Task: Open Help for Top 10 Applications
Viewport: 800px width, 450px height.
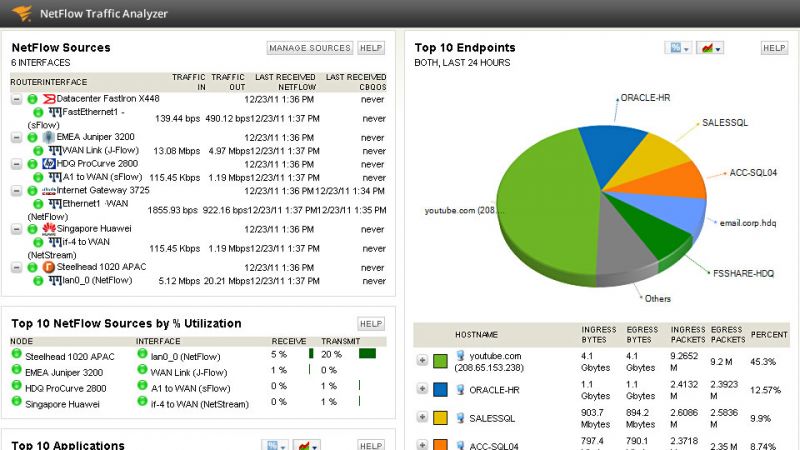Action: (x=371, y=445)
